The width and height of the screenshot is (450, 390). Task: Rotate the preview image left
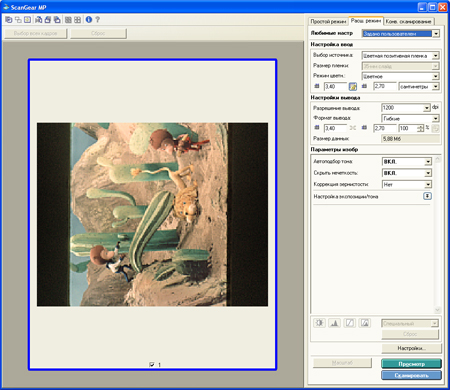click(x=48, y=20)
